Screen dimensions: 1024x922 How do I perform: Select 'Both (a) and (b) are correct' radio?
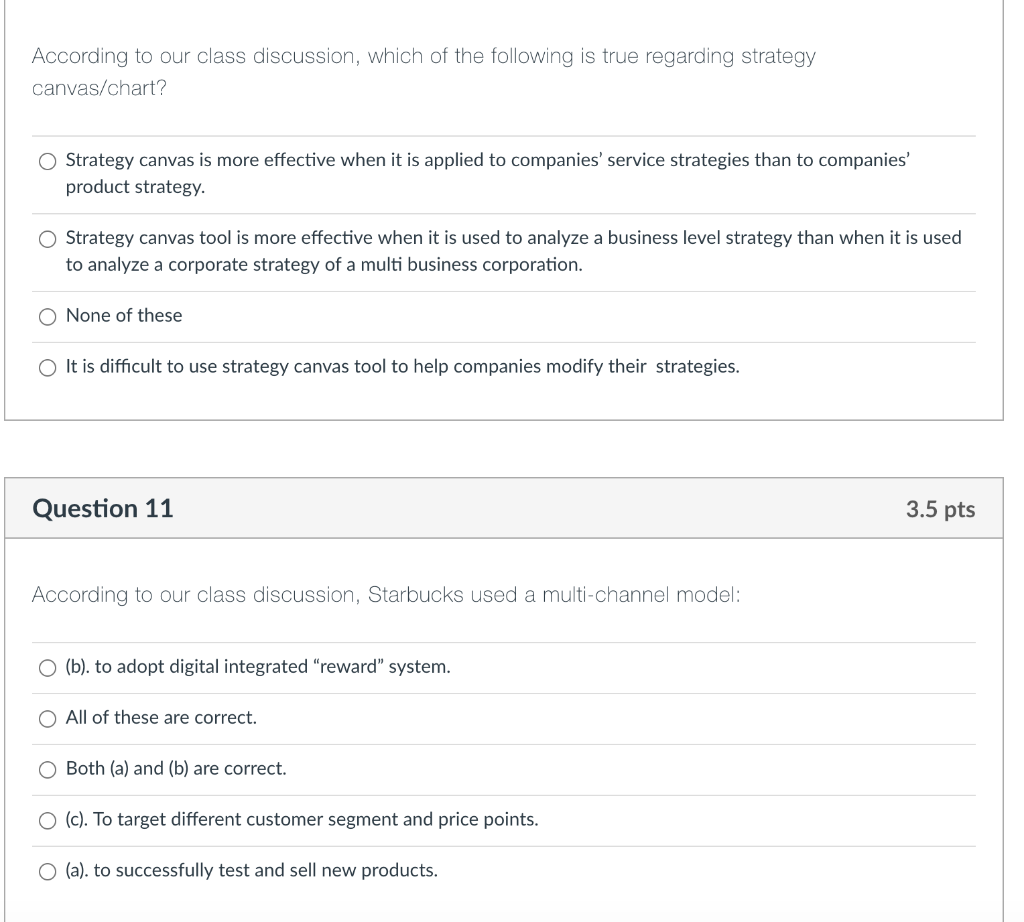click(47, 770)
